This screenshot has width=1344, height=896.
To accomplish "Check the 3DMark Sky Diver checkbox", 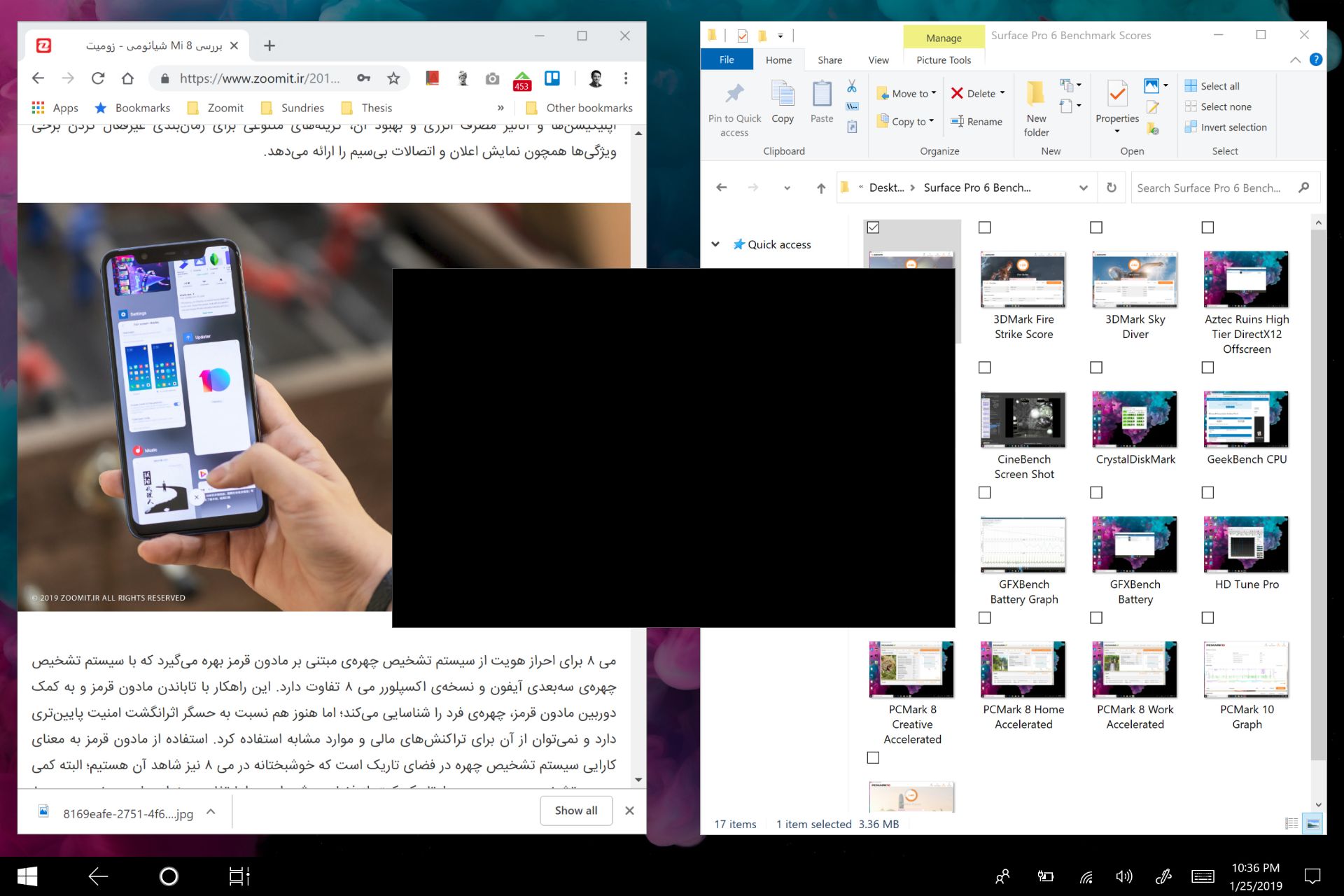I will (x=1096, y=227).
